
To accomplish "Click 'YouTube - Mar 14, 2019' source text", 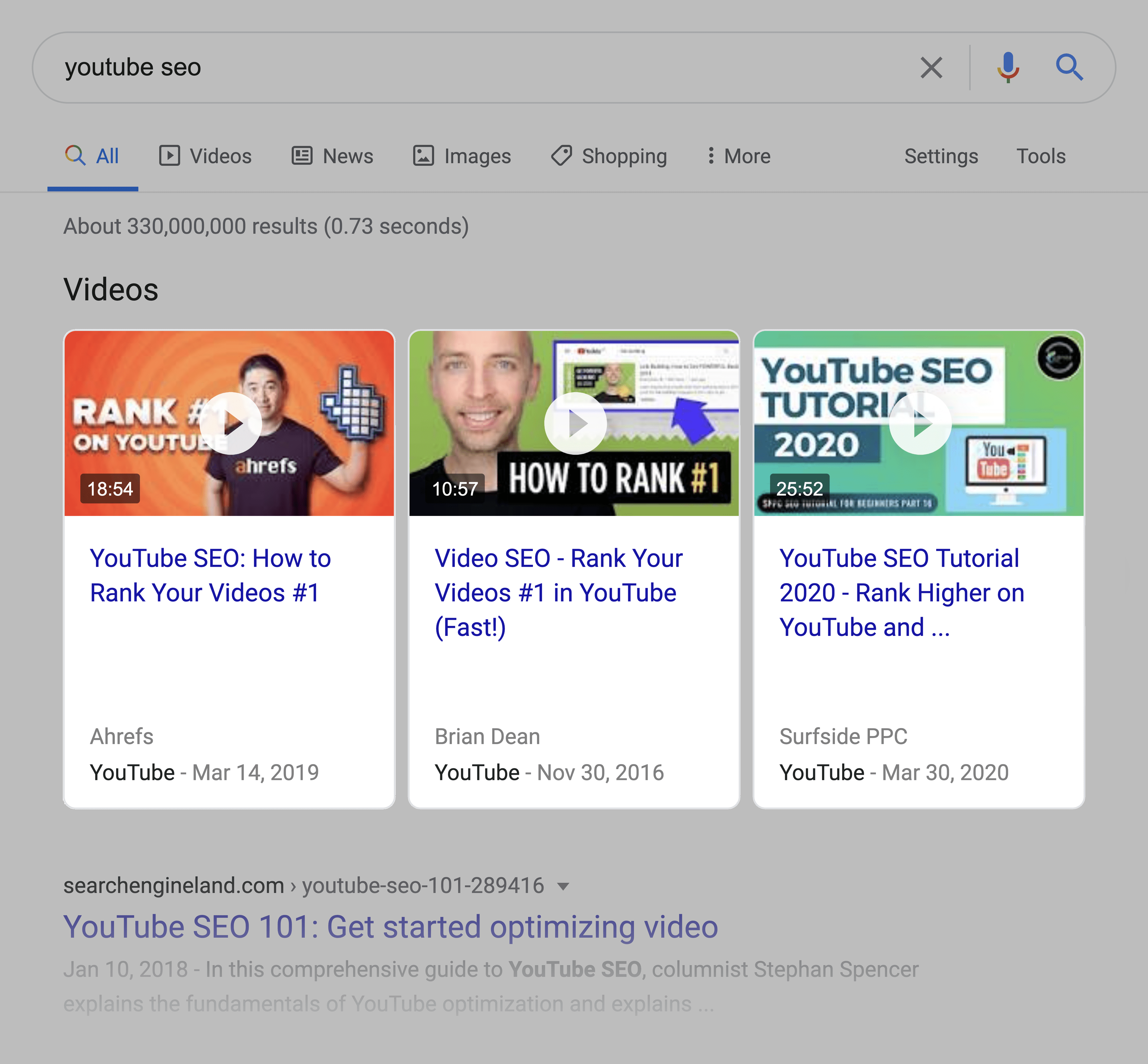I will click(x=204, y=773).
